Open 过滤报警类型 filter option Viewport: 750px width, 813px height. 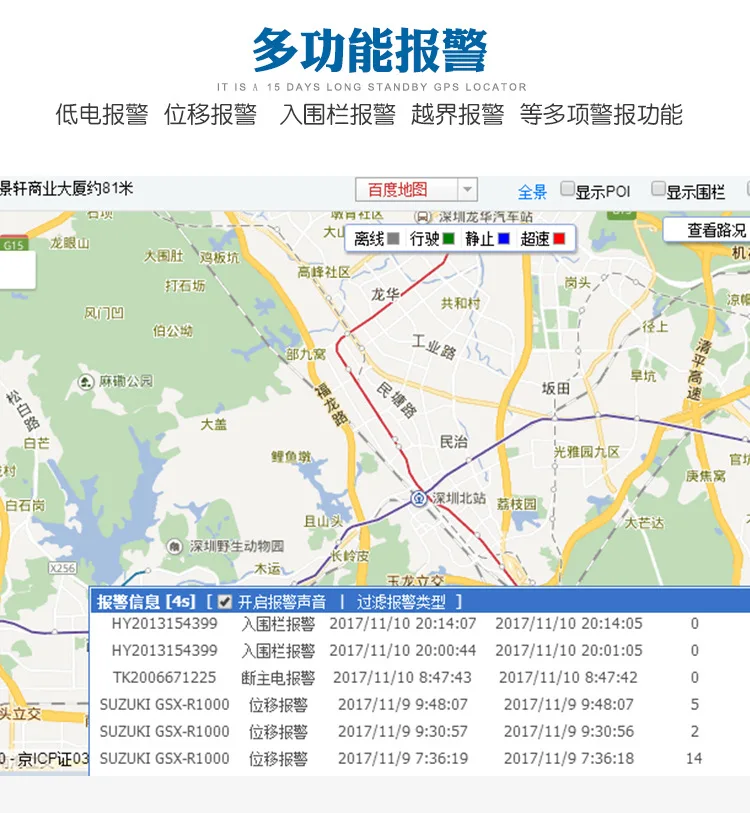[x=401, y=602]
